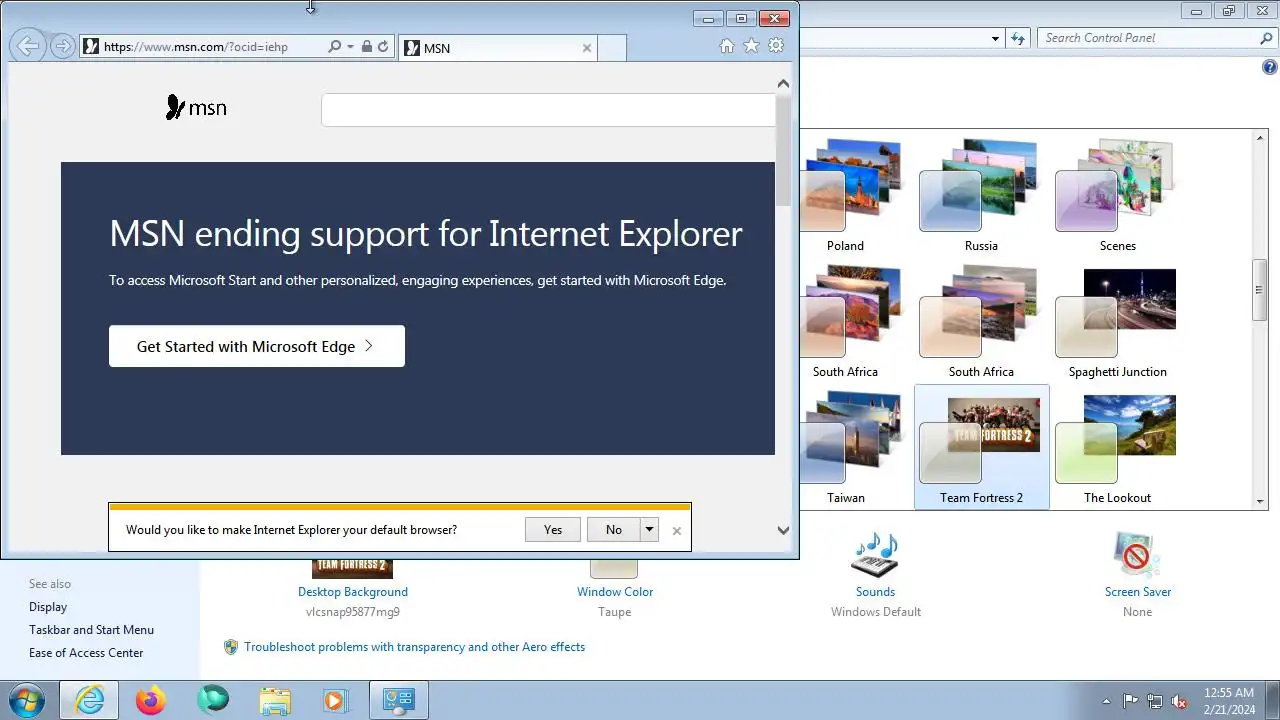Answer Yes to default browser prompt
Screen dimensions: 1280x720
(553, 530)
